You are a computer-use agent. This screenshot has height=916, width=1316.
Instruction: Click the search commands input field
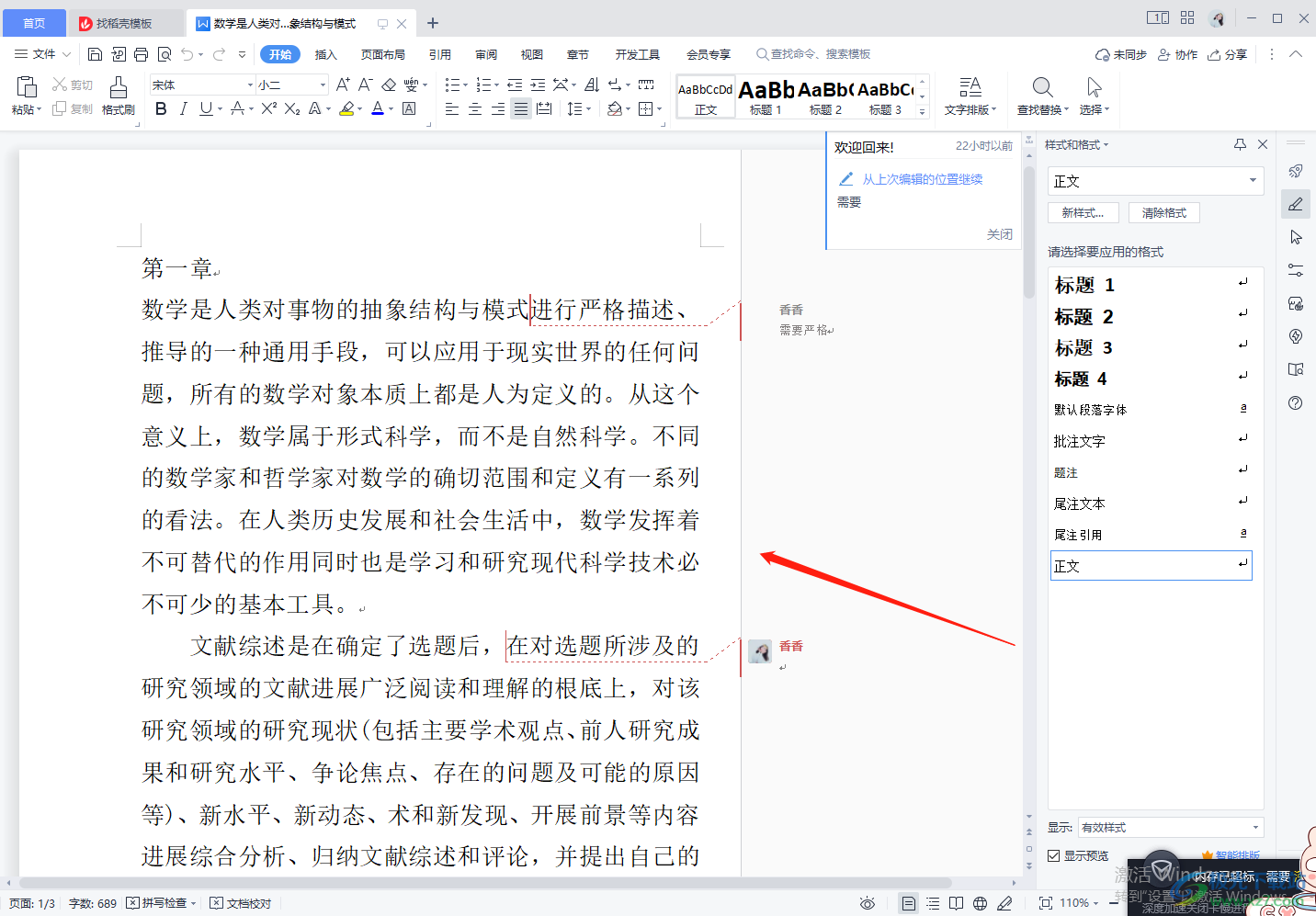821,54
